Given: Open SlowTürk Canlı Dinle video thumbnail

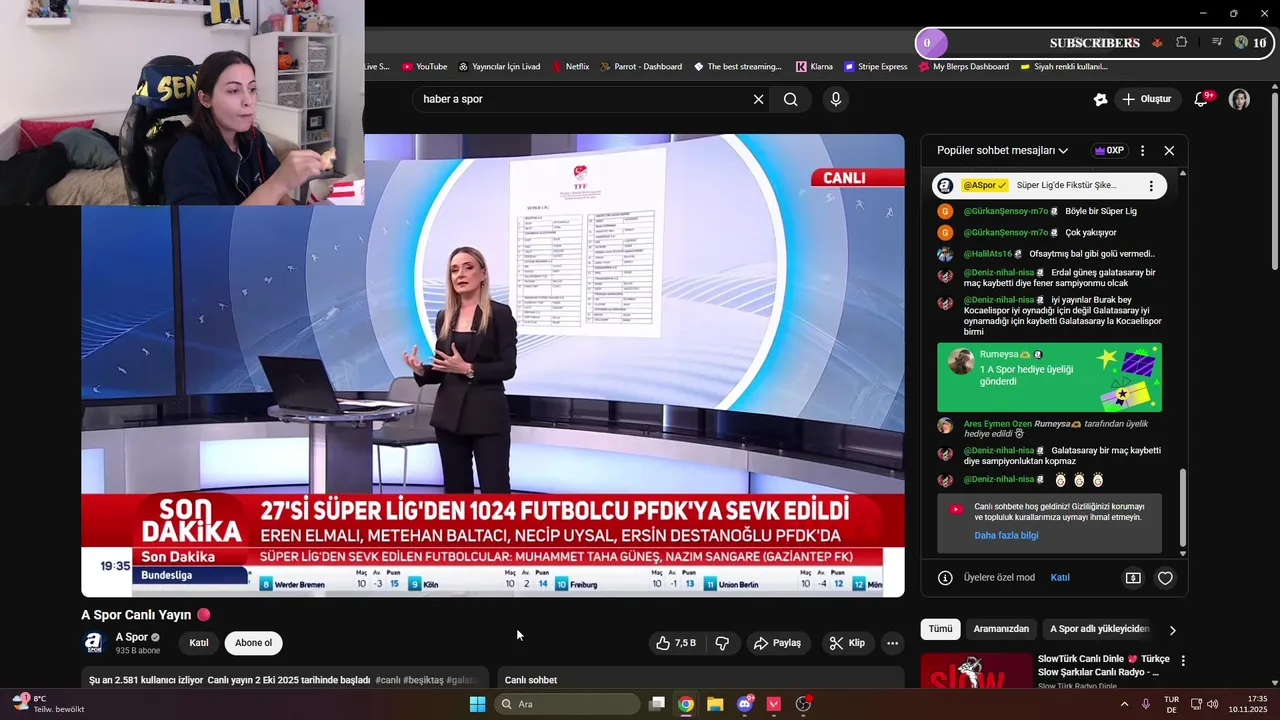Looking at the screenshot, I should pyautogui.click(x=976, y=670).
